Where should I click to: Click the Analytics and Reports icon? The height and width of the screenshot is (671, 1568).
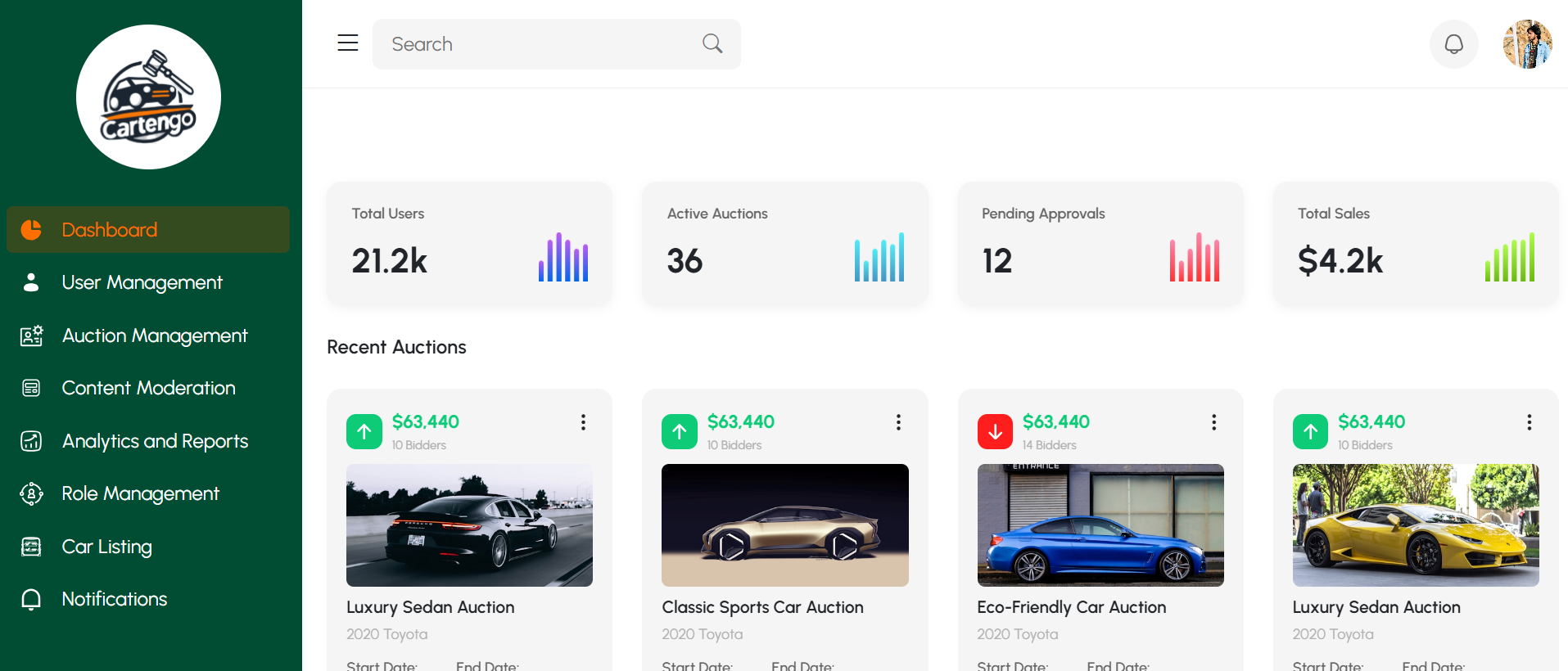point(31,441)
